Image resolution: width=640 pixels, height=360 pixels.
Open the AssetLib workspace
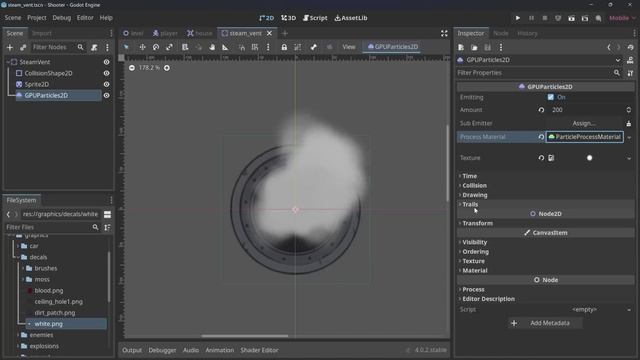point(351,18)
